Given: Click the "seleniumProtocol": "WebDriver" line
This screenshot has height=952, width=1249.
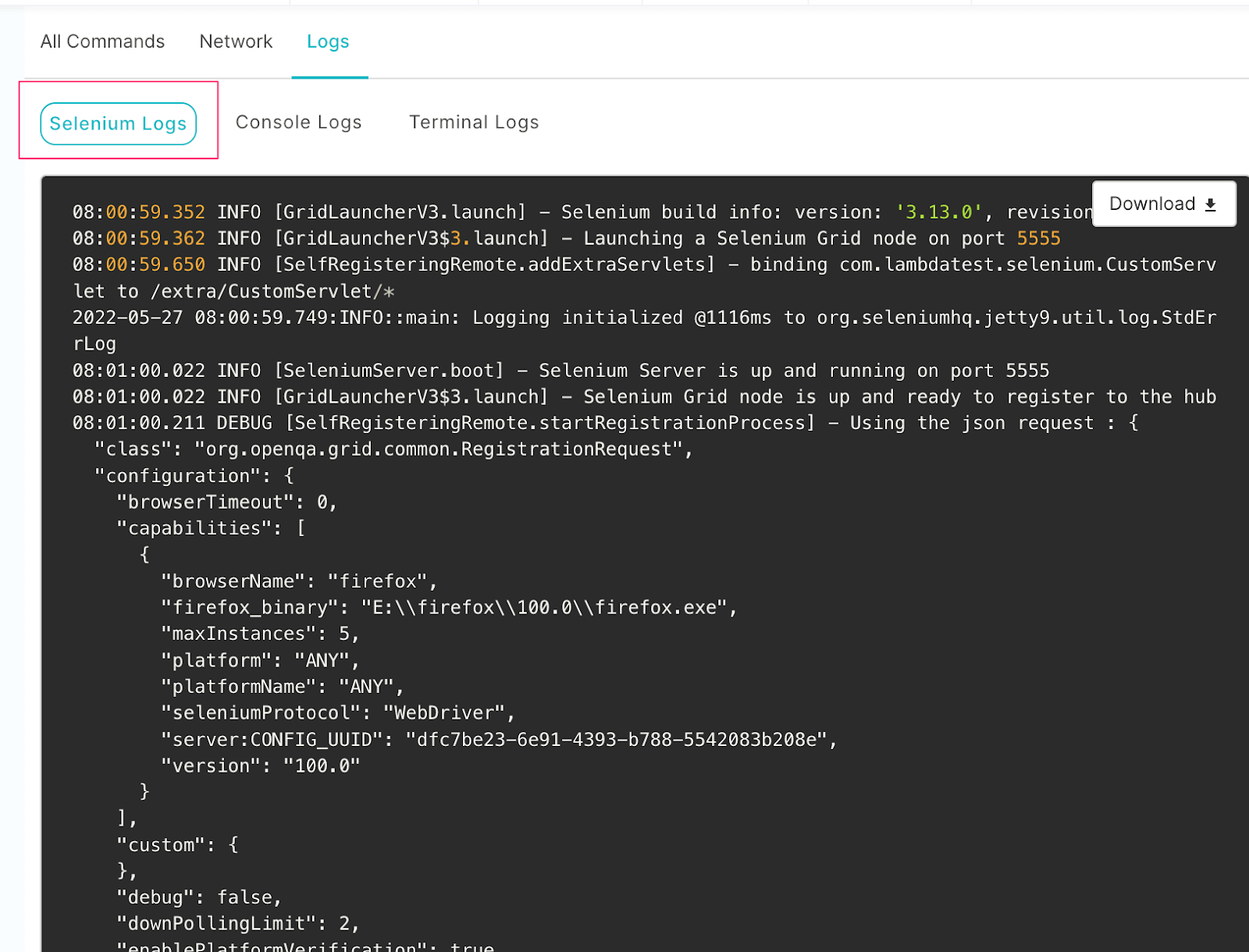Looking at the screenshot, I should point(338,713).
